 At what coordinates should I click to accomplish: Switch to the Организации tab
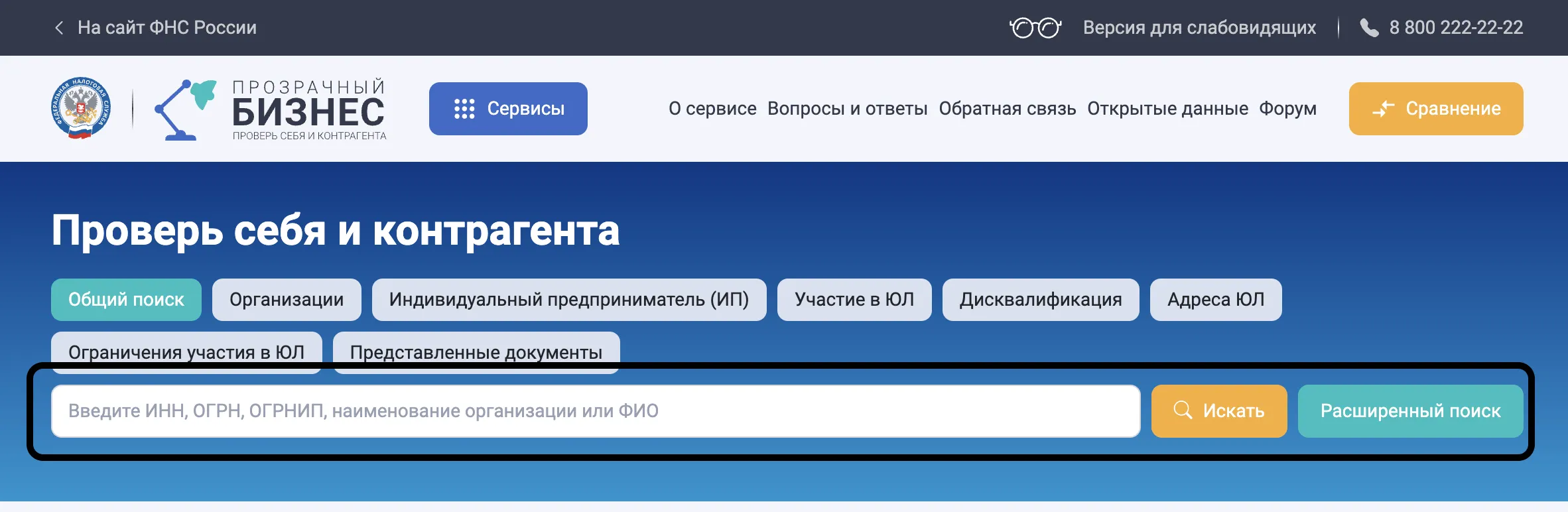pyautogui.click(x=287, y=300)
